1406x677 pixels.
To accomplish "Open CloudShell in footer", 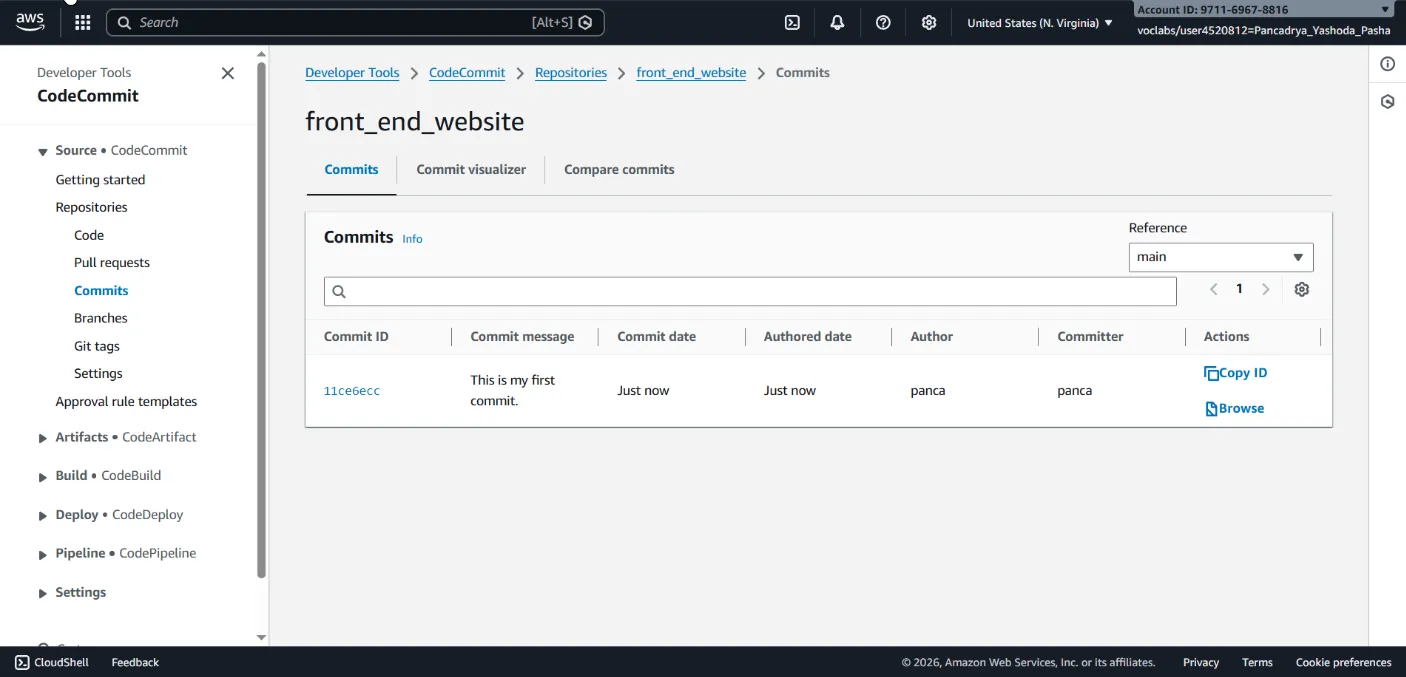I will point(52,662).
